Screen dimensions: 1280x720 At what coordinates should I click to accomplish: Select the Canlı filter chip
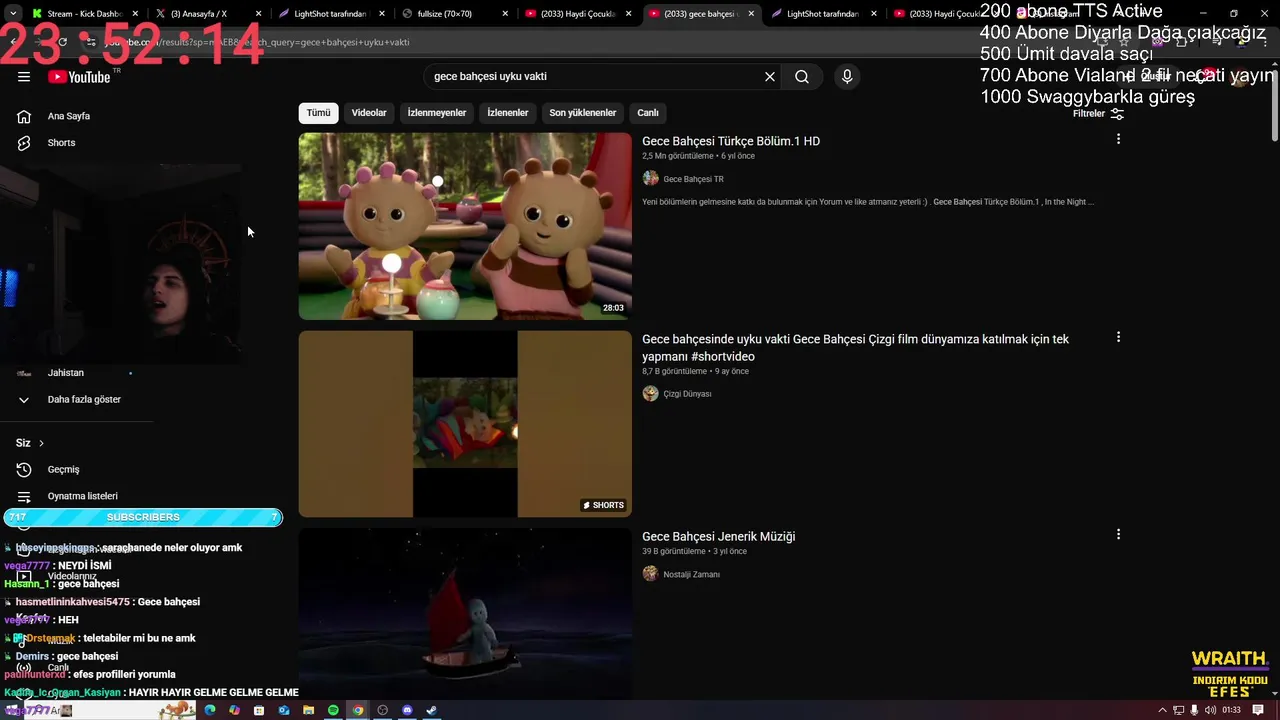648,113
